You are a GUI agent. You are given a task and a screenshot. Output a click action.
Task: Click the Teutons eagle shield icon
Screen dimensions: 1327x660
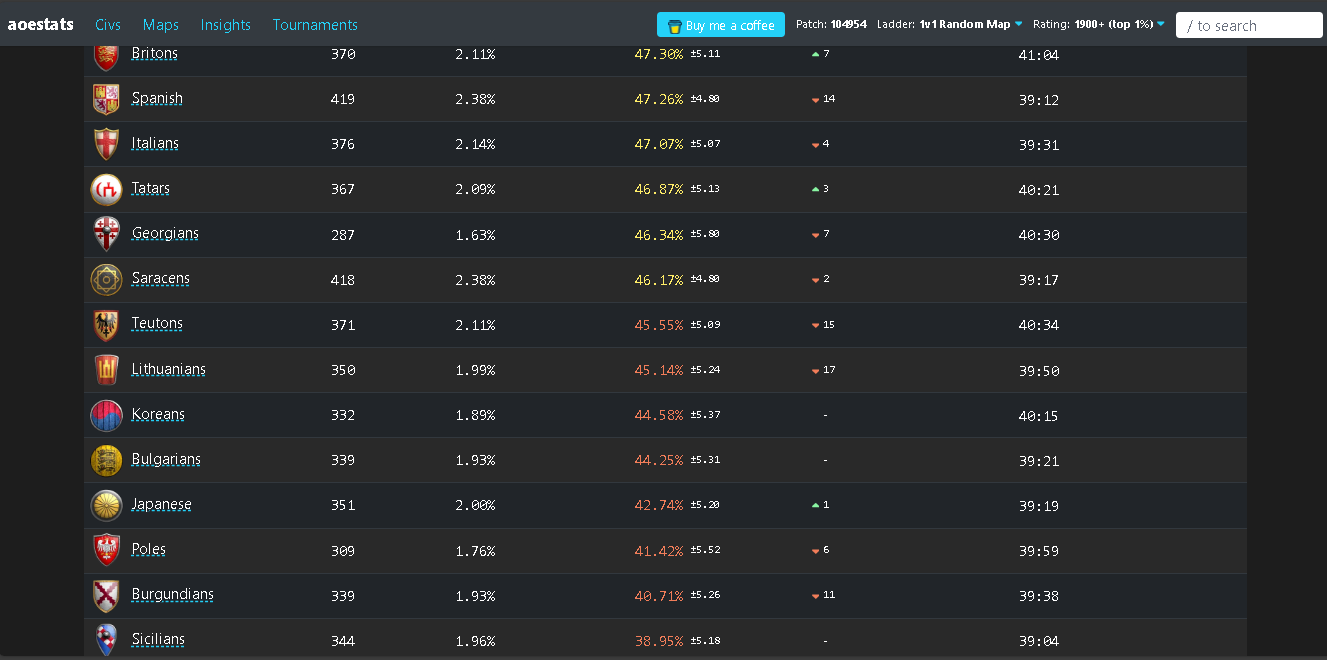pyautogui.click(x=106, y=325)
